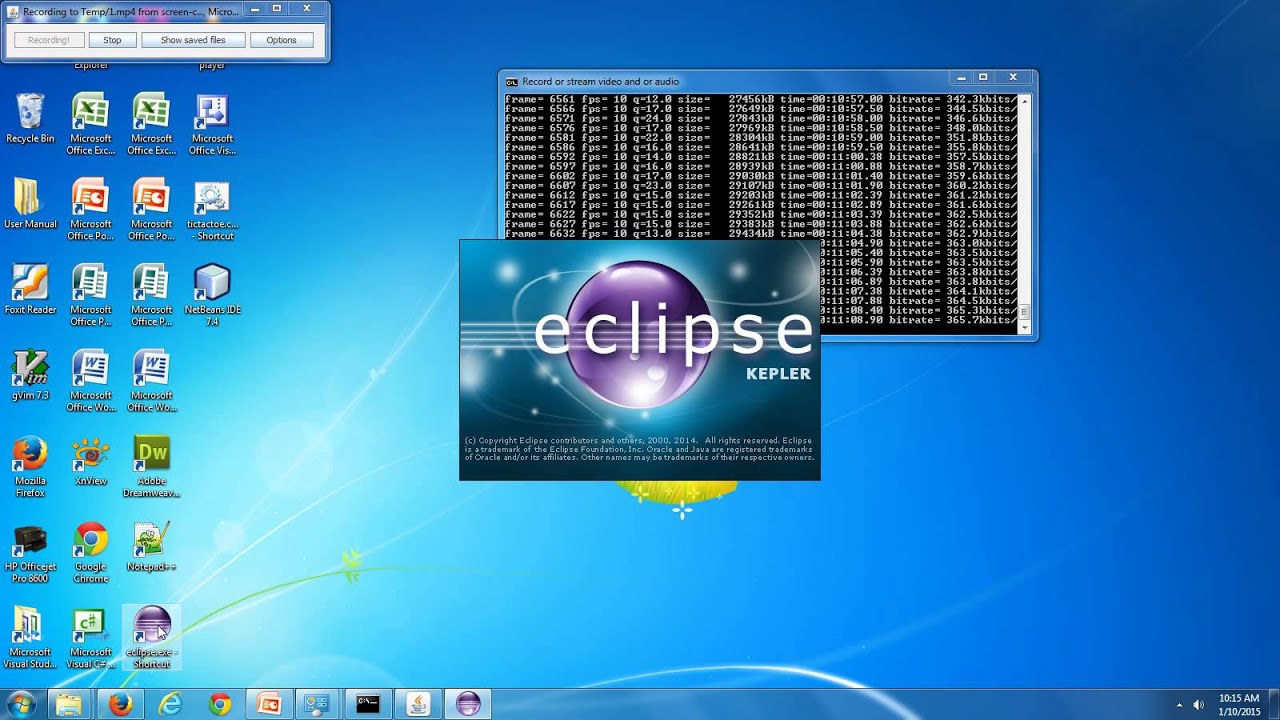Switch to PowerPoint in the taskbar
This screenshot has height=720, width=1280.
pyautogui.click(x=269, y=705)
